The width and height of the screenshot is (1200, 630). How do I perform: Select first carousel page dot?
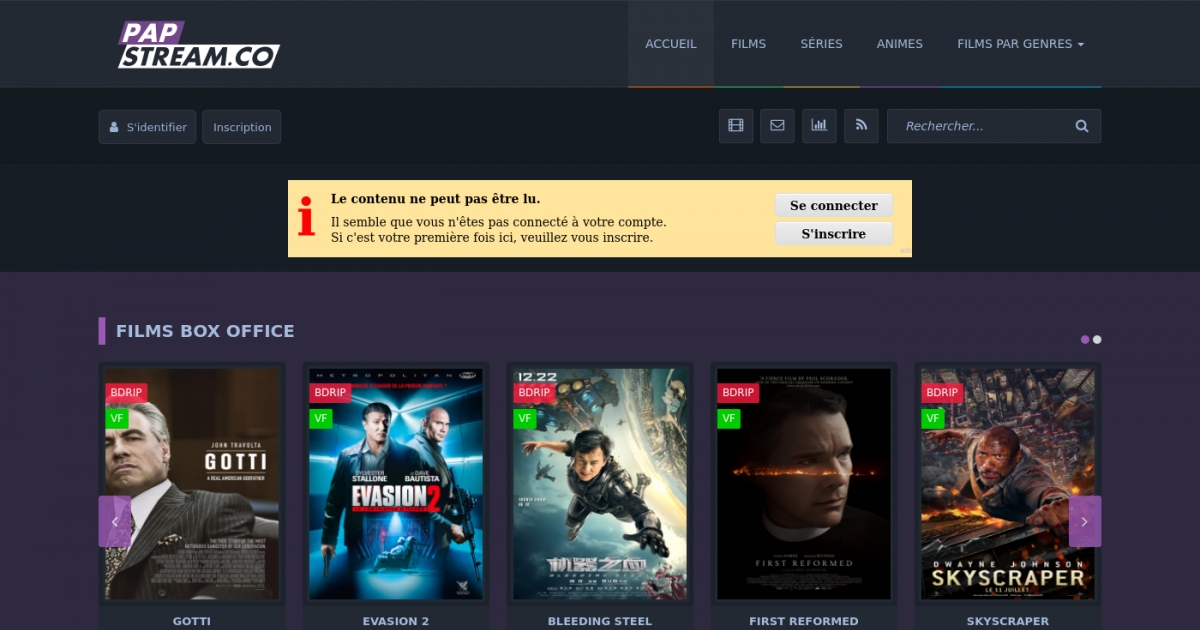(1085, 339)
